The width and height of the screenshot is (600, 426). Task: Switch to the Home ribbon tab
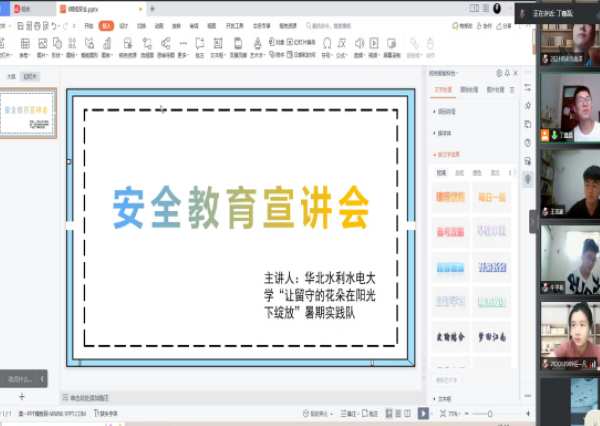coord(89,26)
